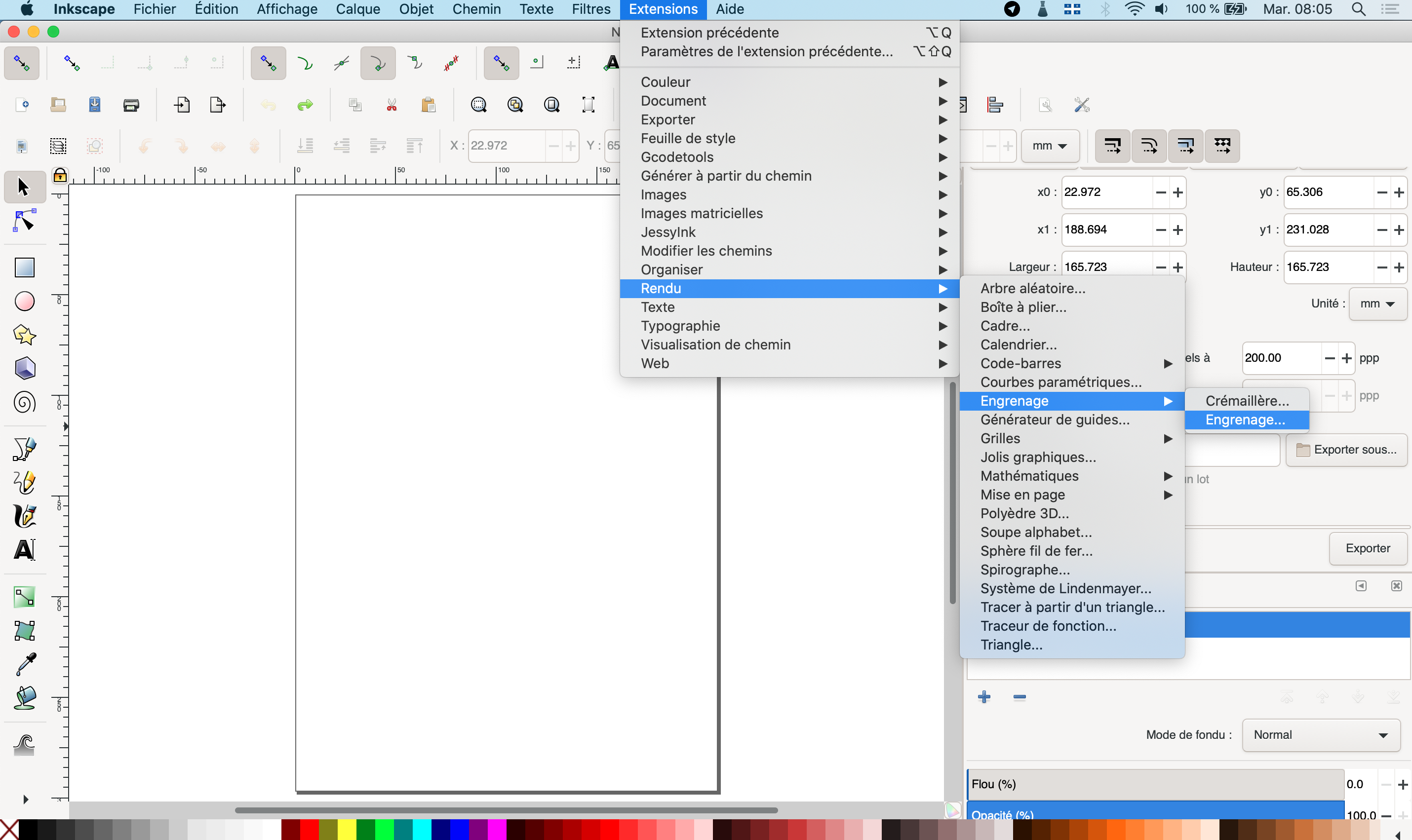Toggle the main snapping button
Image resolution: width=1412 pixels, height=840 pixels.
click(22, 62)
